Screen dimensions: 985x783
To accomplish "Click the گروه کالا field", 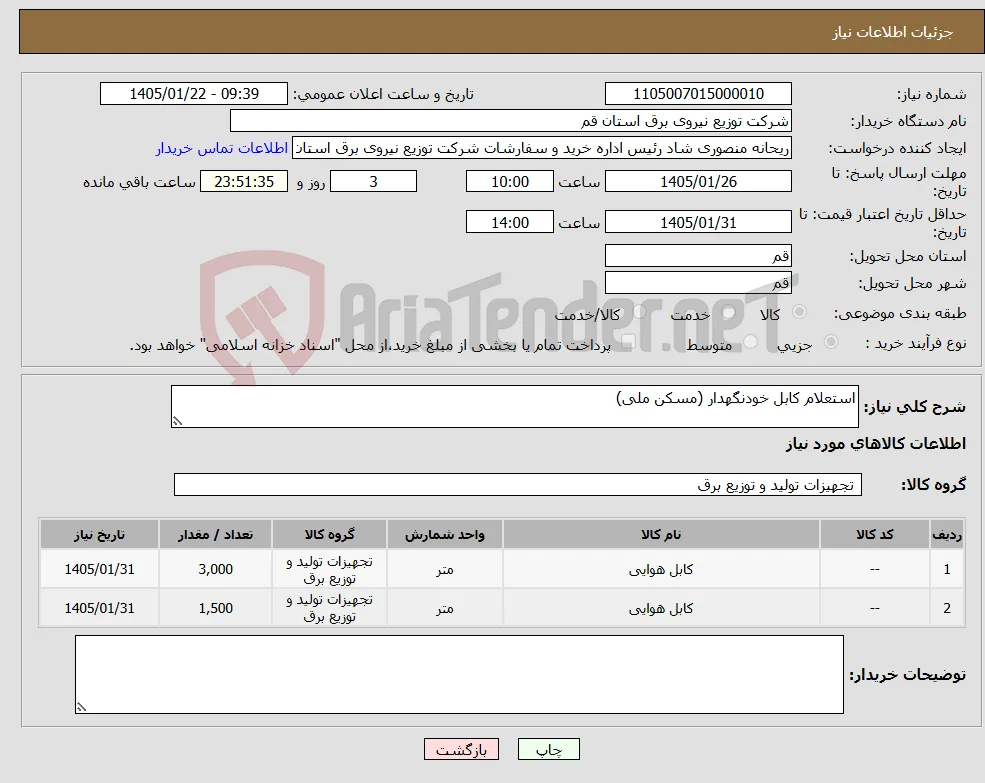I will (x=518, y=485).
